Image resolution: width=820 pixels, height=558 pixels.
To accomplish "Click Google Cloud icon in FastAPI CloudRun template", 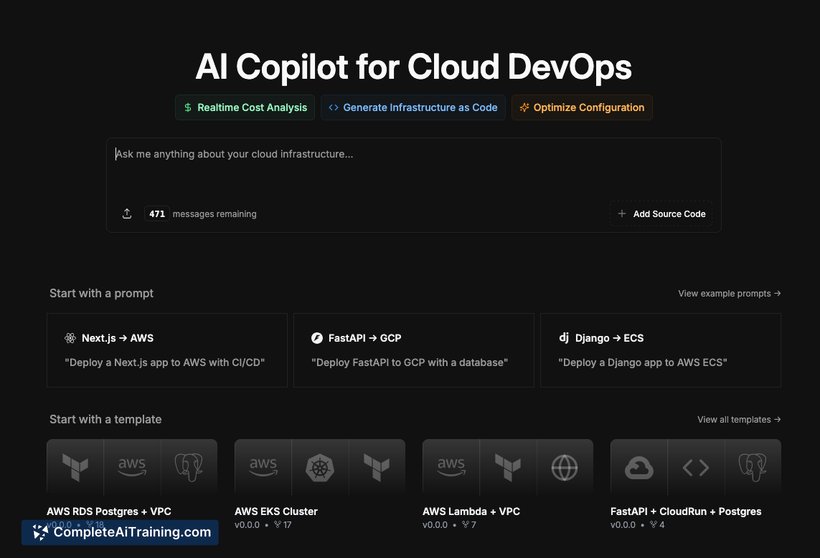I will (639, 468).
